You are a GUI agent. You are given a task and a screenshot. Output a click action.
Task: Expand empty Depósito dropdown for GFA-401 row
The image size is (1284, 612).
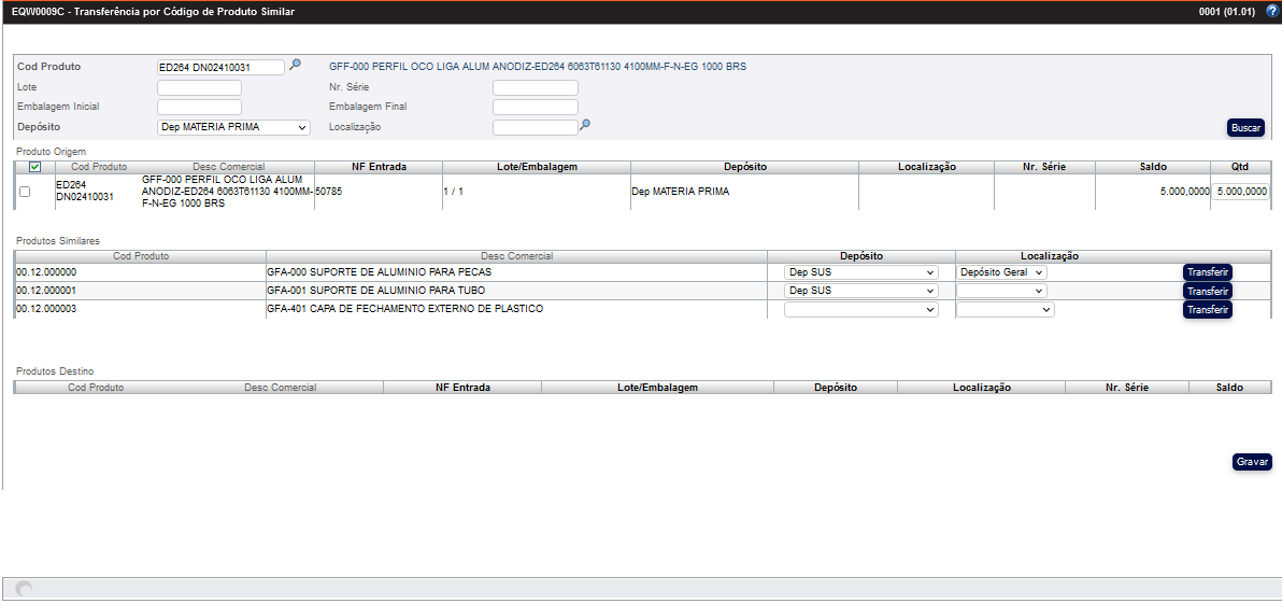tap(861, 310)
